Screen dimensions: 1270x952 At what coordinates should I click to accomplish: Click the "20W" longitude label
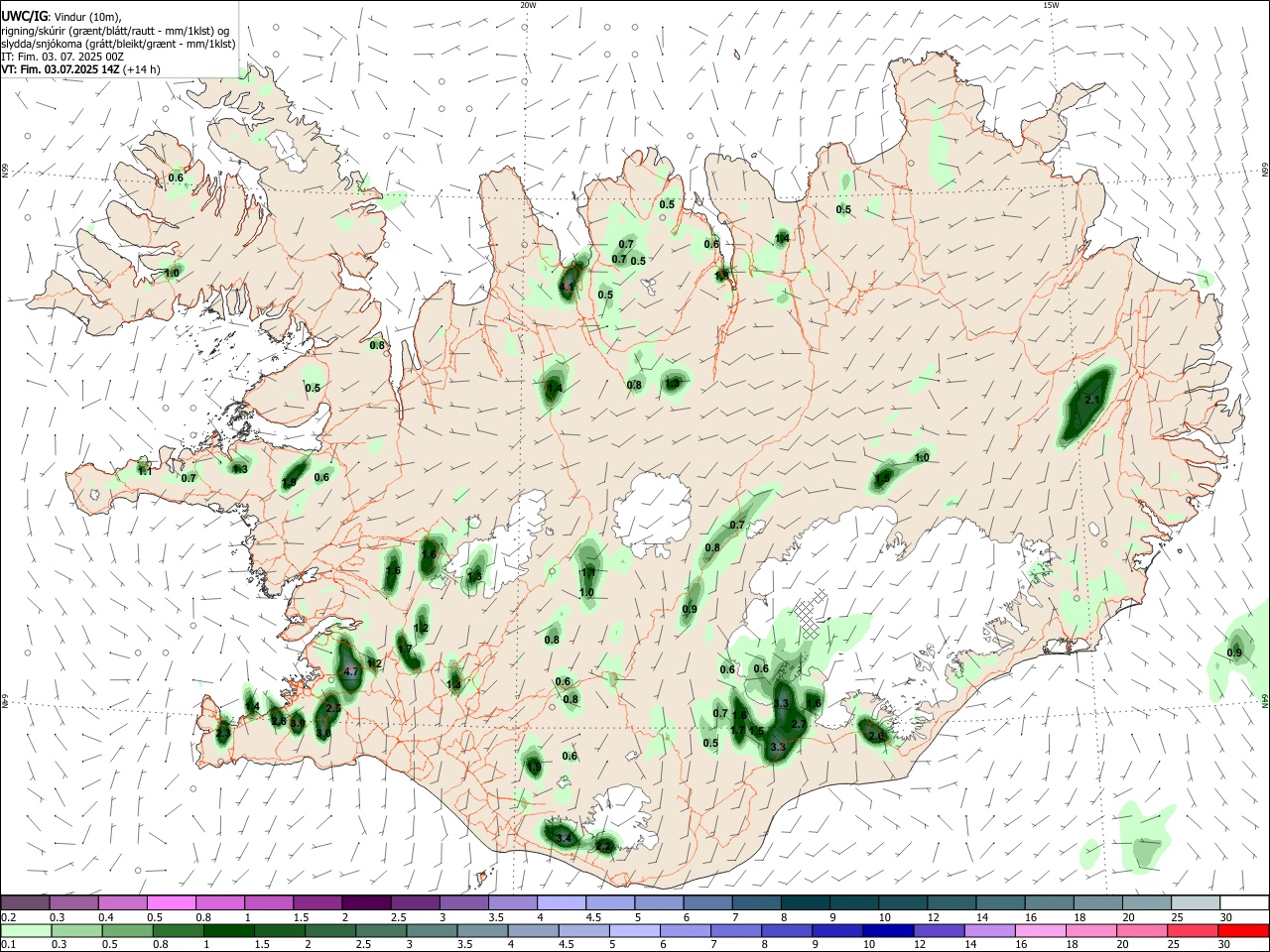tap(528, 4)
